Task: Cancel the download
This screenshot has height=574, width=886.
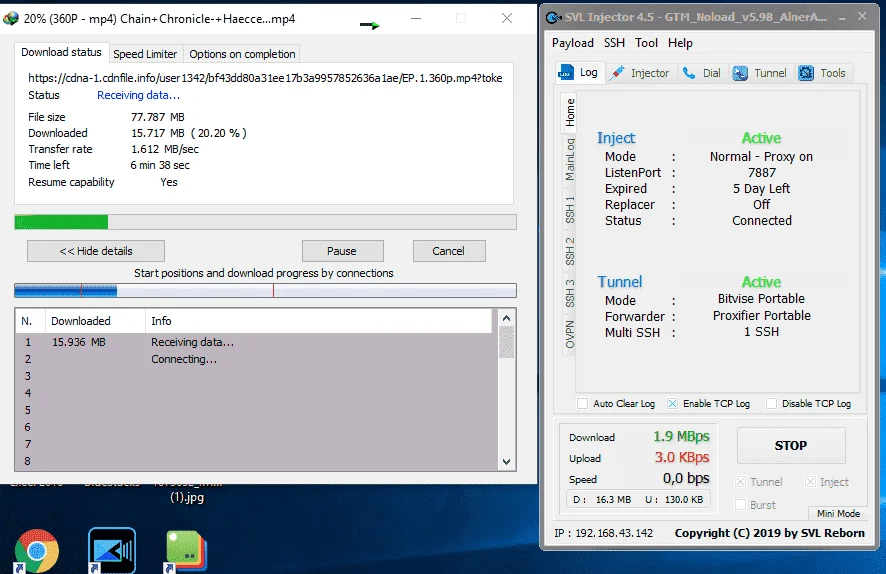Action: [449, 251]
